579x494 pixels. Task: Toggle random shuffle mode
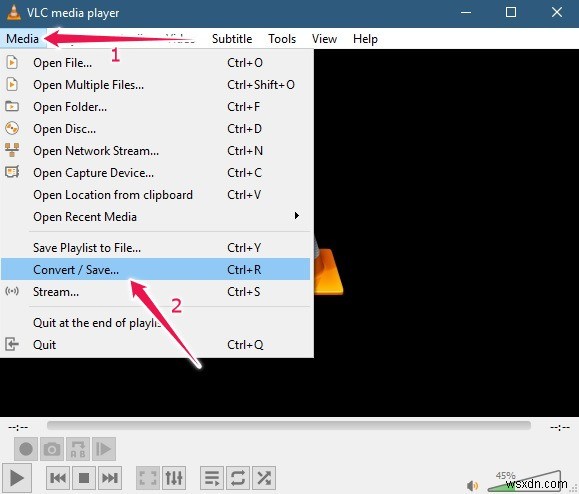pyautogui.click(x=264, y=478)
